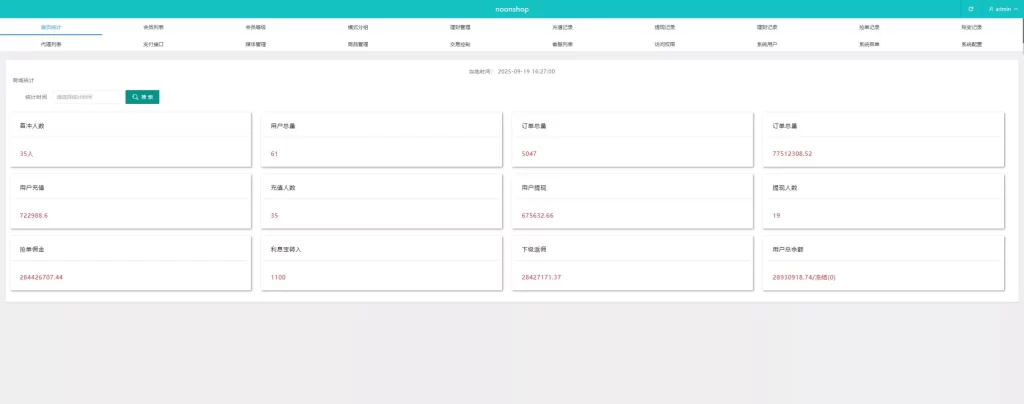This screenshot has height=404, width=1024.
Task: Click the 用户总量 card showing 61
Action: coord(381,140)
